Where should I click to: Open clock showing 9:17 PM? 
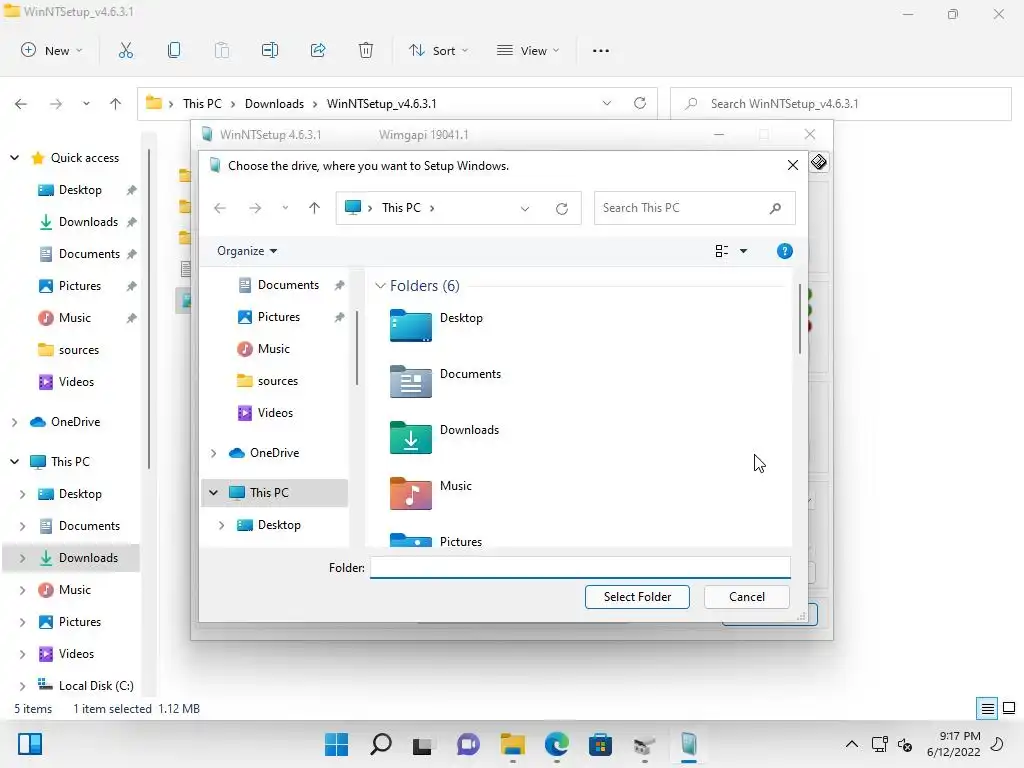pos(953,744)
